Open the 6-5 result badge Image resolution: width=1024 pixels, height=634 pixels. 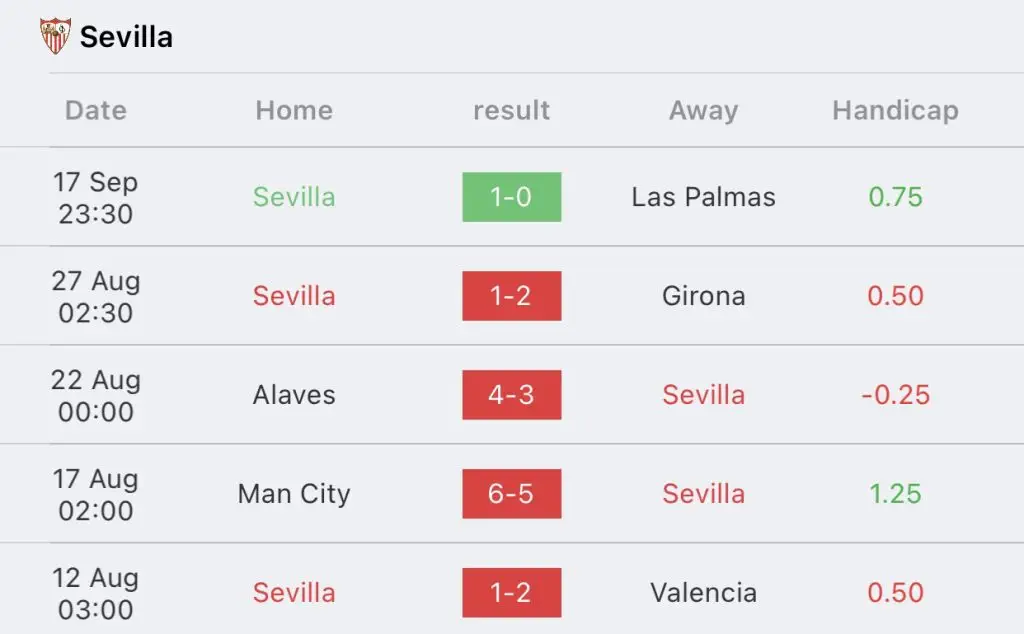[x=511, y=494]
